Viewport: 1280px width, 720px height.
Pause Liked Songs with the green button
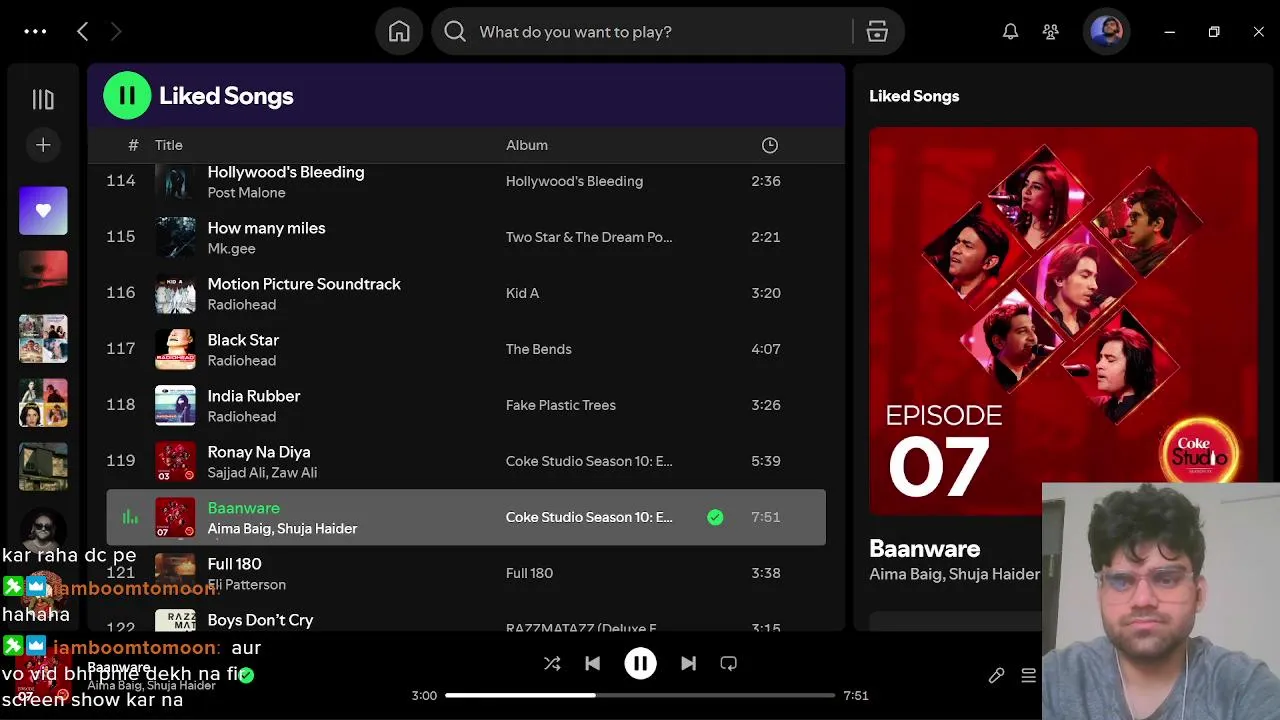[127, 96]
